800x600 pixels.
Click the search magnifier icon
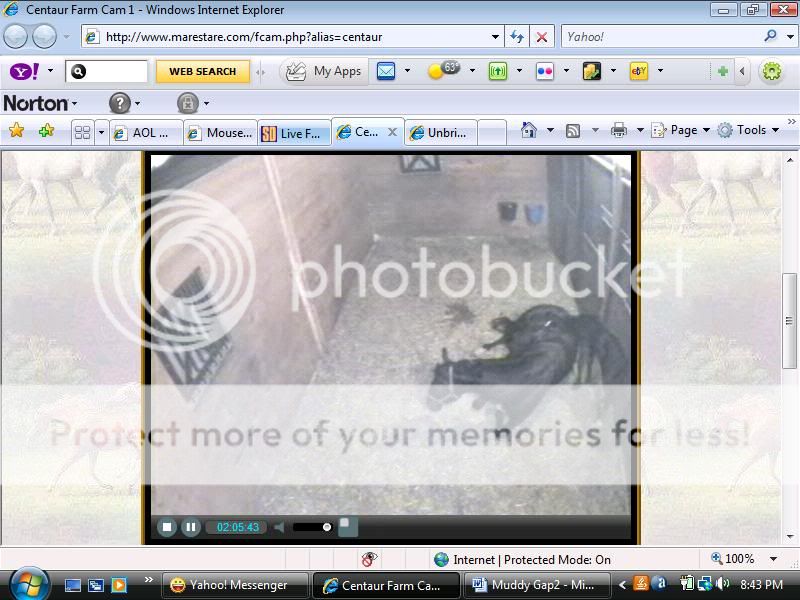[x=770, y=36]
